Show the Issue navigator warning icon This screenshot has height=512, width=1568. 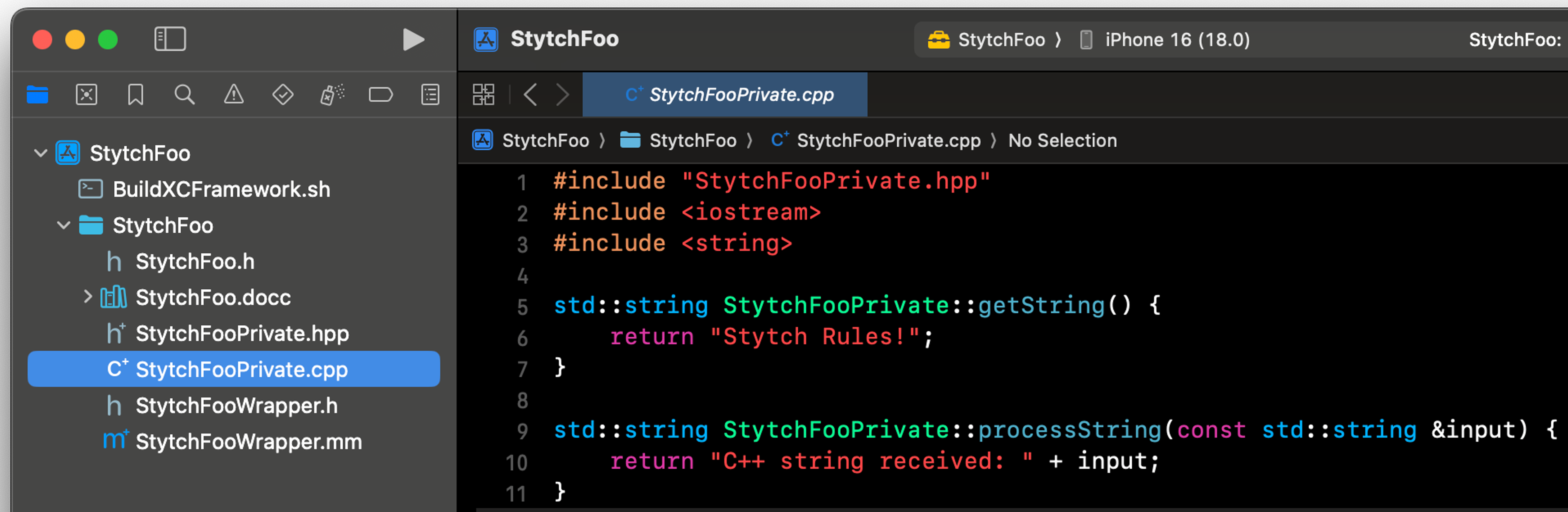[x=234, y=95]
